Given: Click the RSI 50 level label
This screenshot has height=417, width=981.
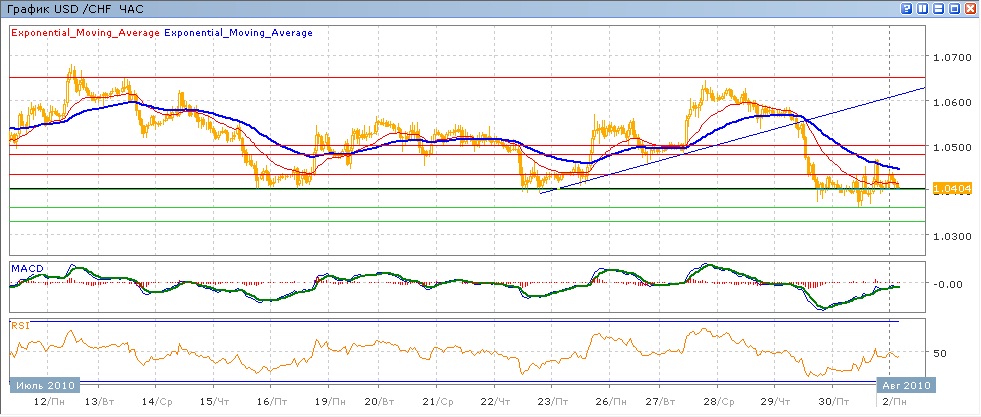Looking at the screenshot, I should coord(939,354).
